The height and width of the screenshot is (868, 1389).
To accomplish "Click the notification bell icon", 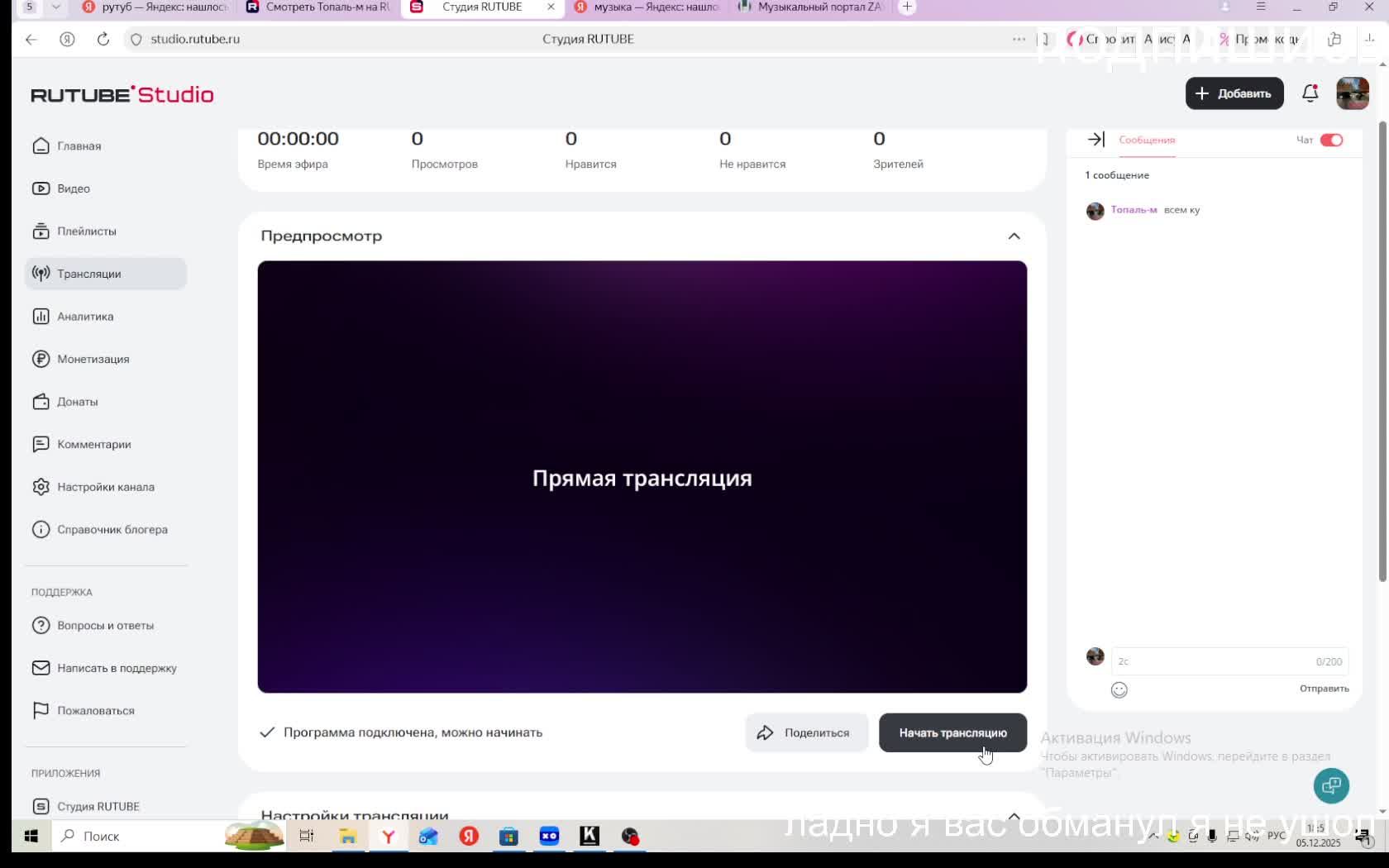I will 1310,93.
